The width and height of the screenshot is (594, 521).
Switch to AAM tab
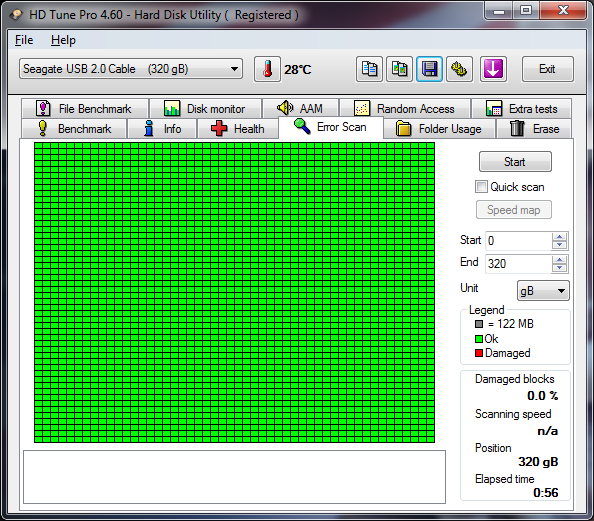[x=300, y=109]
